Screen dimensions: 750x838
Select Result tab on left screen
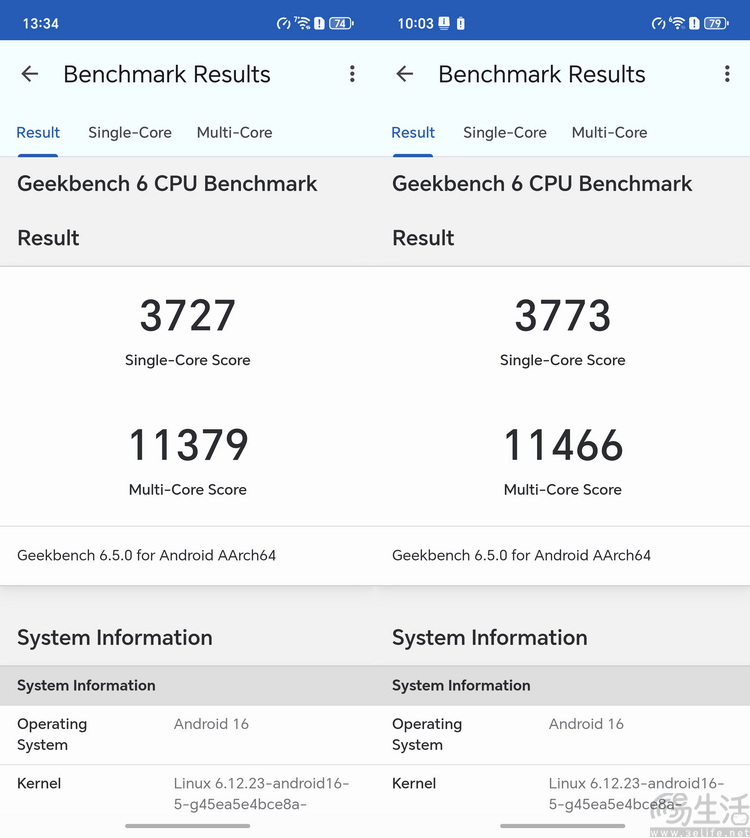coord(38,133)
